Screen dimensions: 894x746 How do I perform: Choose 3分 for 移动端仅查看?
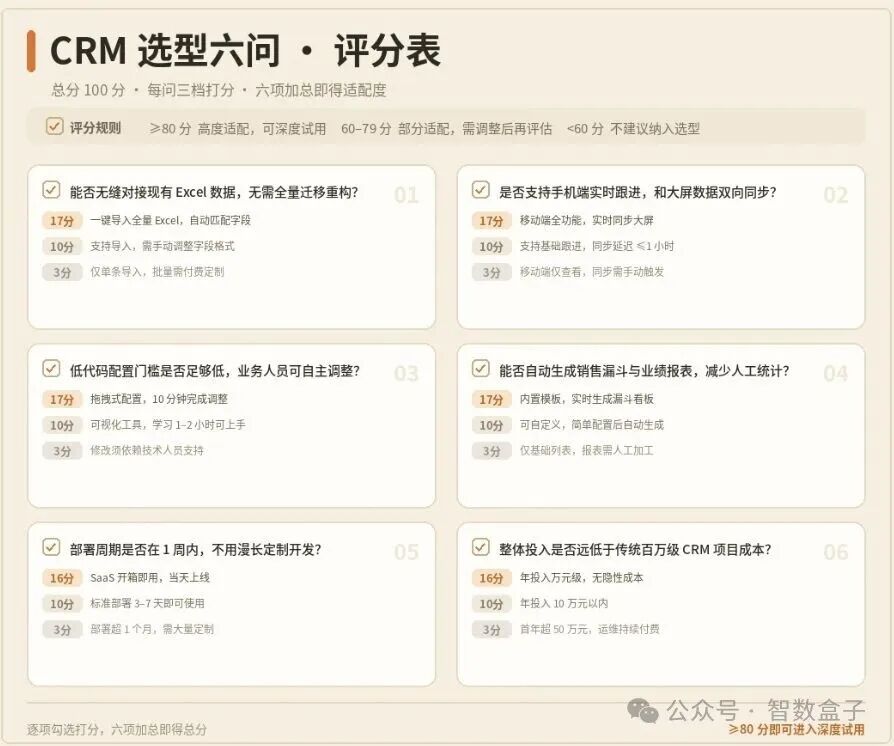coord(491,272)
